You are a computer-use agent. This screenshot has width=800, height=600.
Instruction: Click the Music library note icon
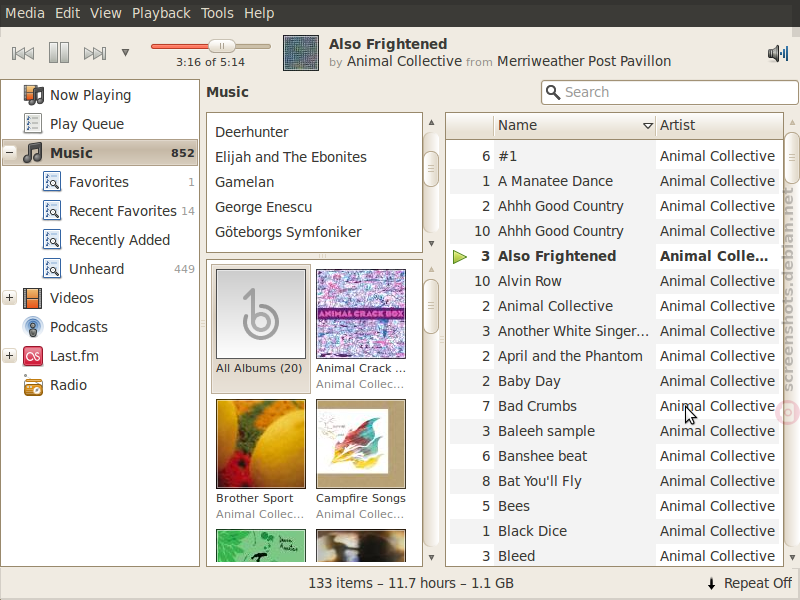[33, 153]
